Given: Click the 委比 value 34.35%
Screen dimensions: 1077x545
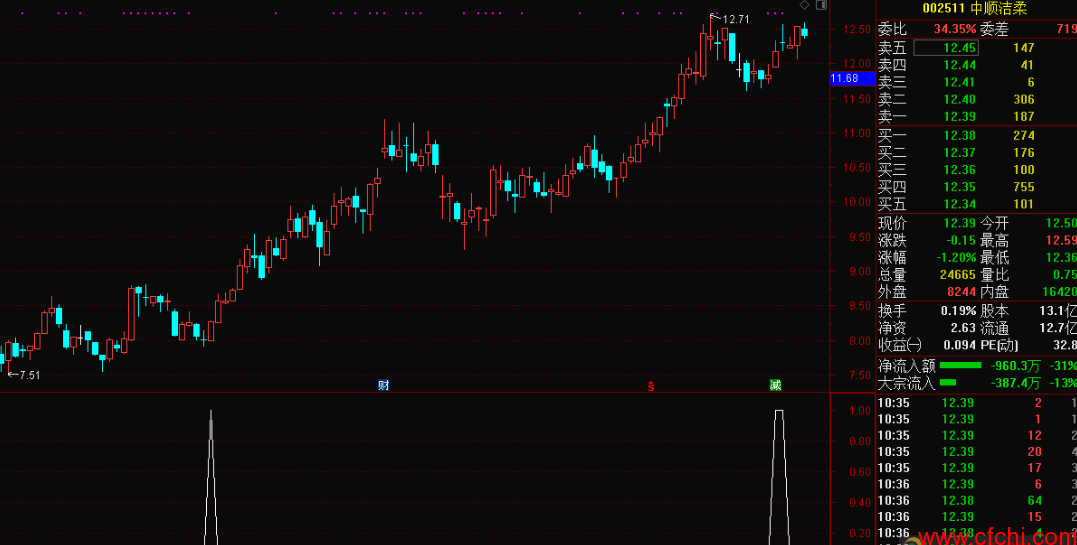Looking at the screenshot, I should (954, 29).
